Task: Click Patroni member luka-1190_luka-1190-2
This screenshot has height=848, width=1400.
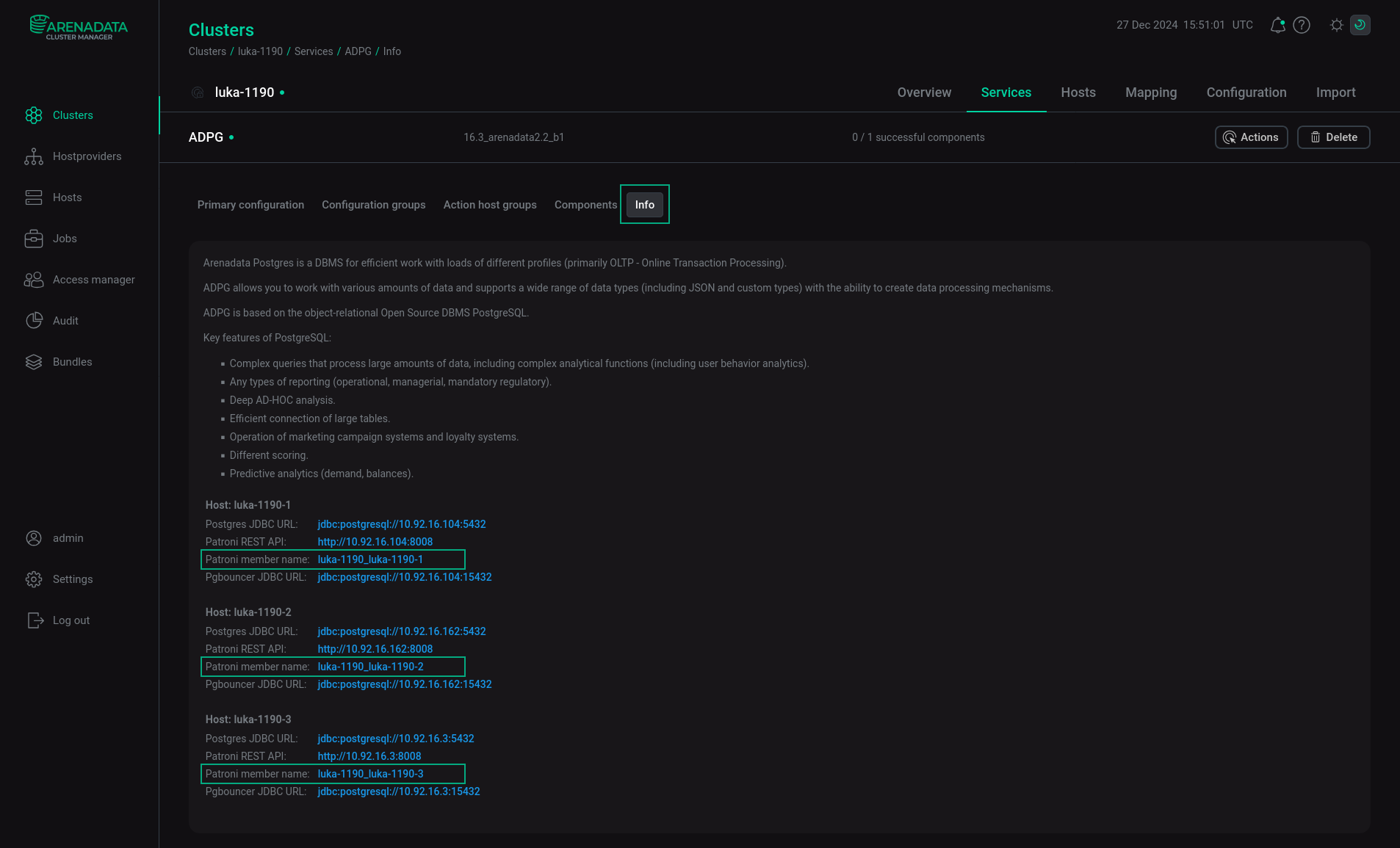Action: click(370, 667)
